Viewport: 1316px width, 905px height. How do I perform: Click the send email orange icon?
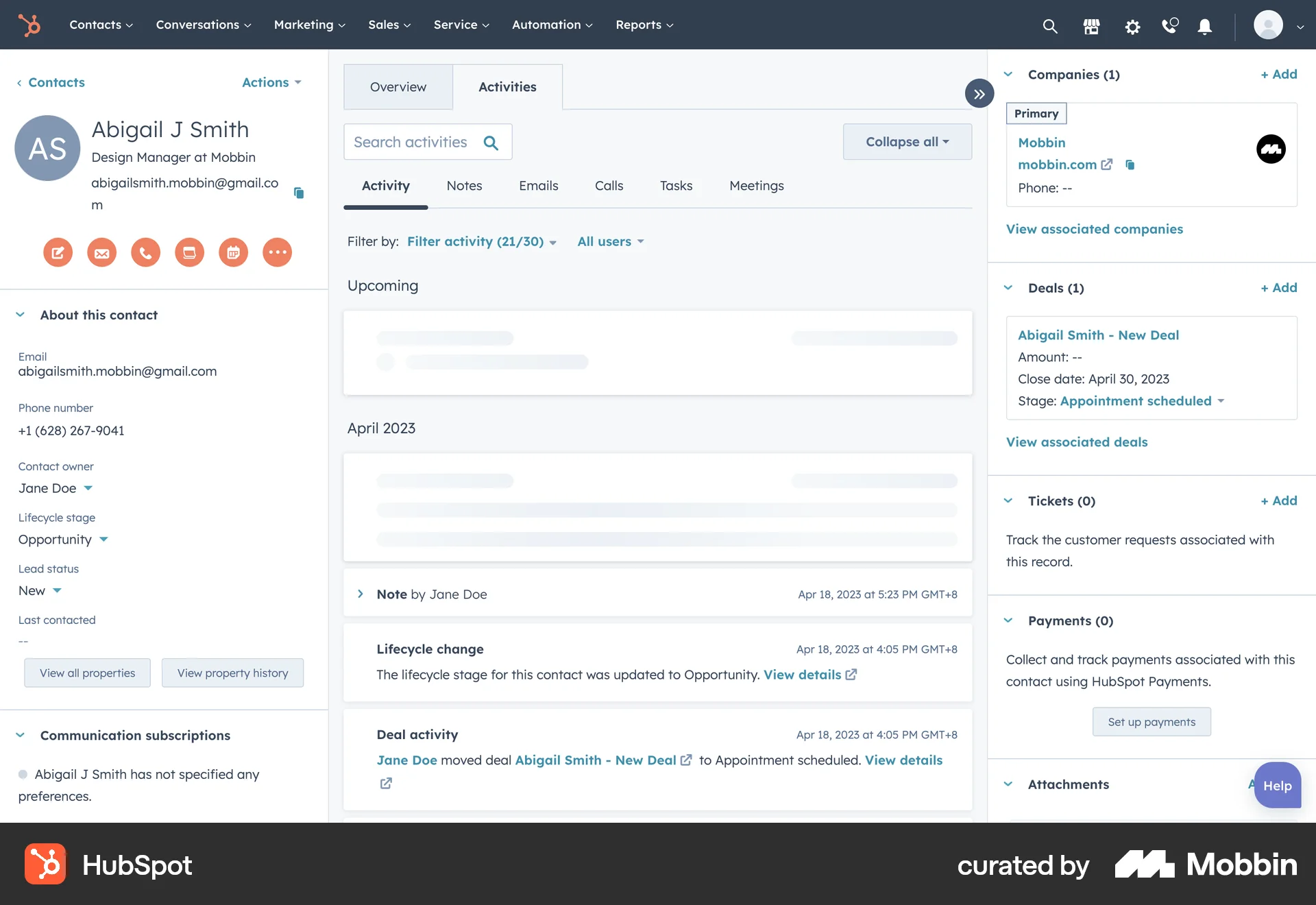tap(102, 252)
